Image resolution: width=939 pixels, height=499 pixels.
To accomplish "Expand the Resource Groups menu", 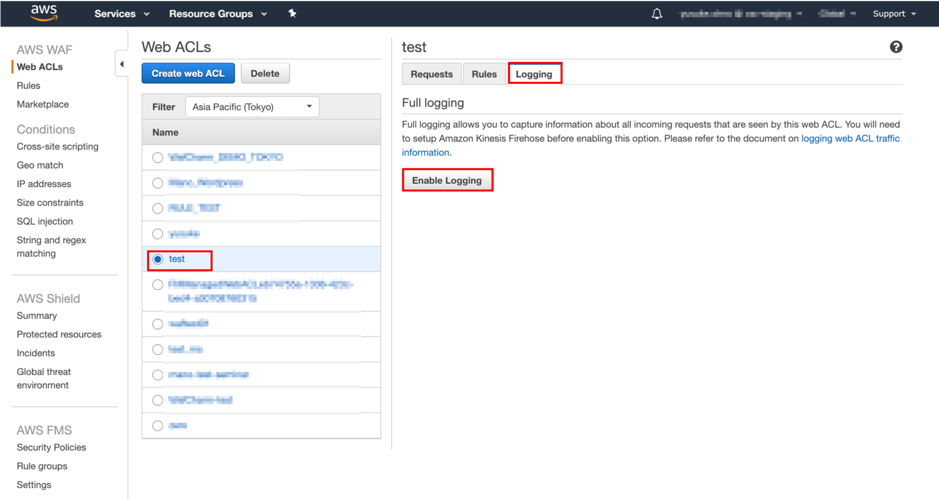I will coord(218,14).
